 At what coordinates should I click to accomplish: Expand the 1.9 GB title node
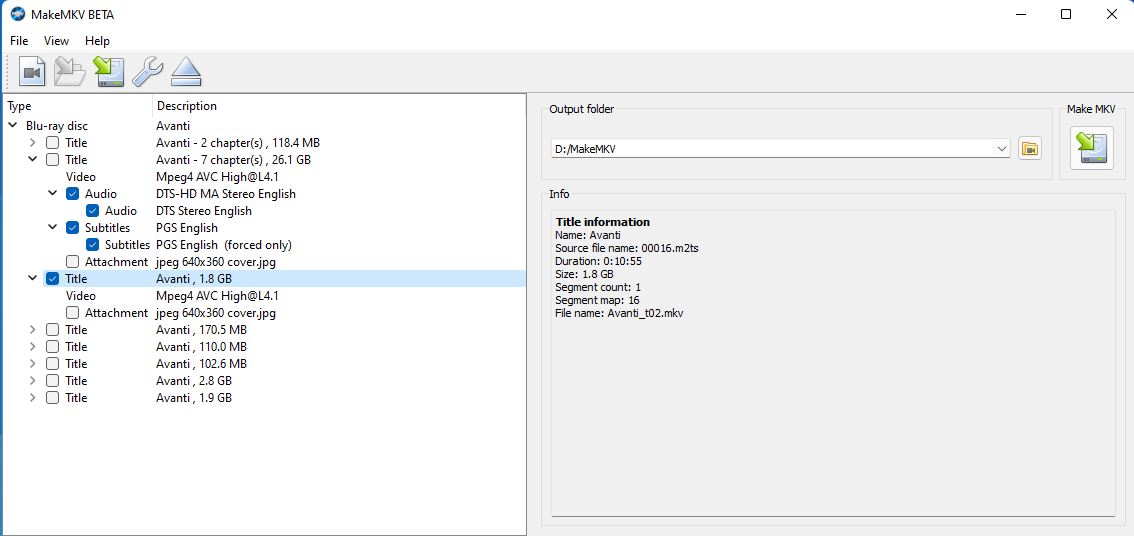[x=33, y=398]
